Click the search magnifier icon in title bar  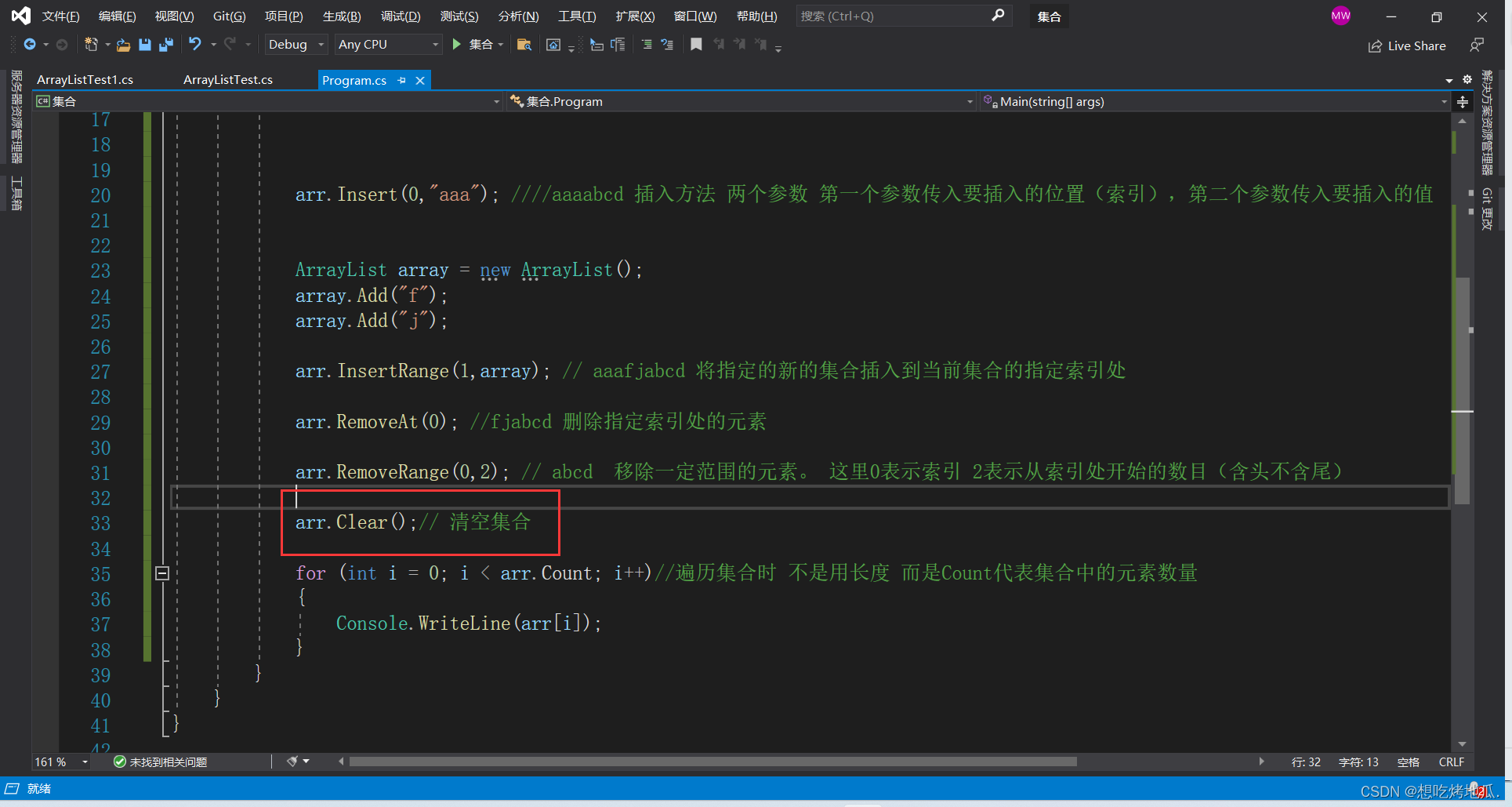pos(998,16)
